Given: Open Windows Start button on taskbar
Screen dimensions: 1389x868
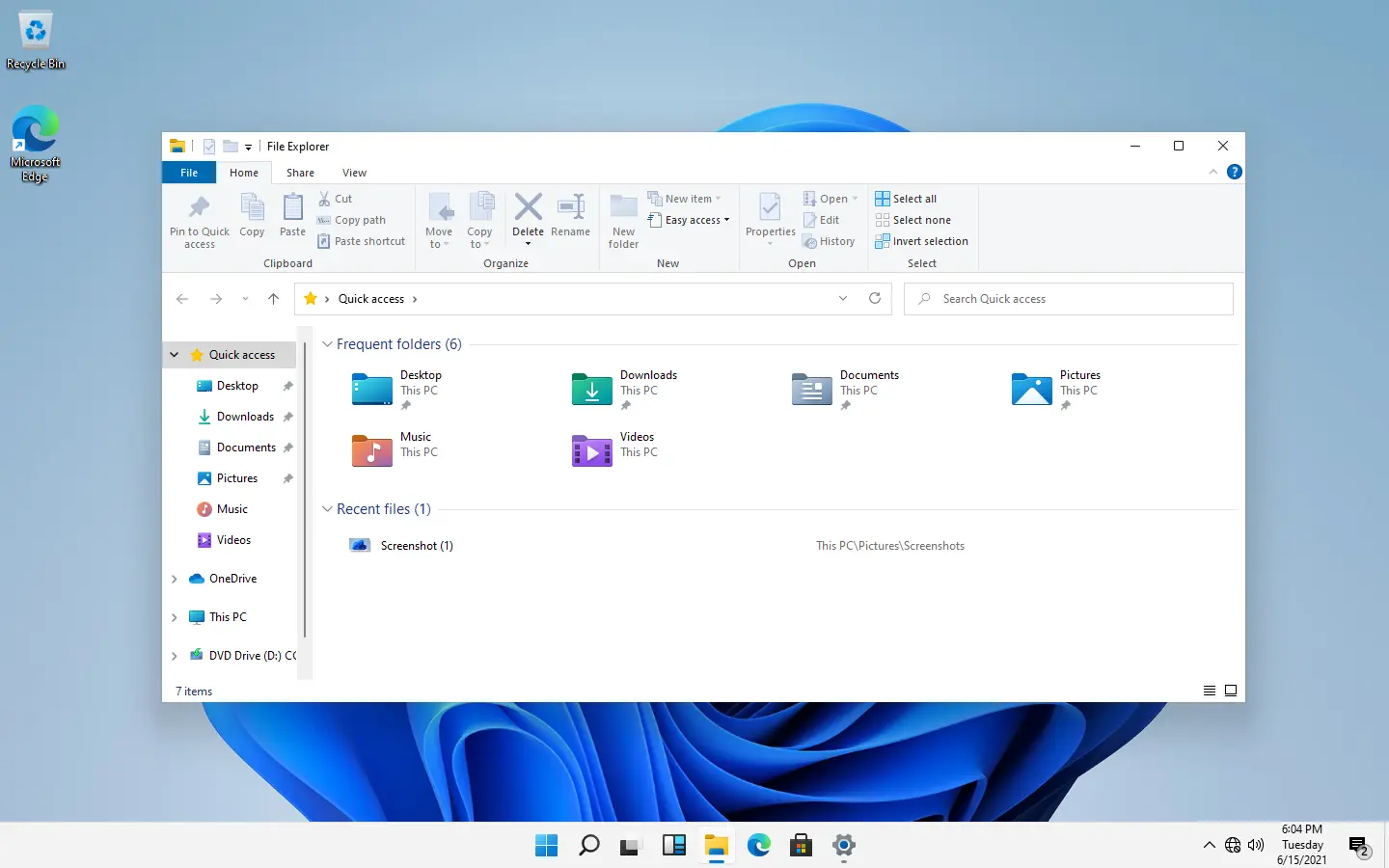Looking at the screenshot, I should 546,846.
